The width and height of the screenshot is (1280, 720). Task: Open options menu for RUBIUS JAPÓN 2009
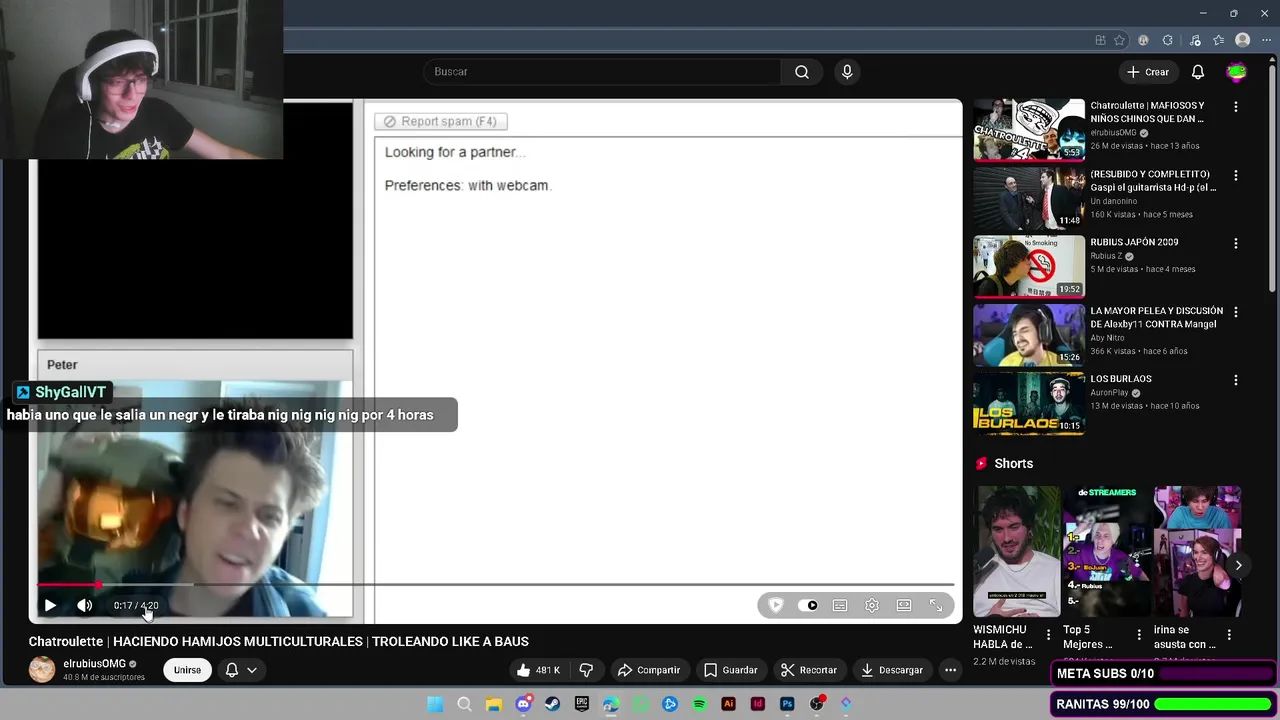1236,243
